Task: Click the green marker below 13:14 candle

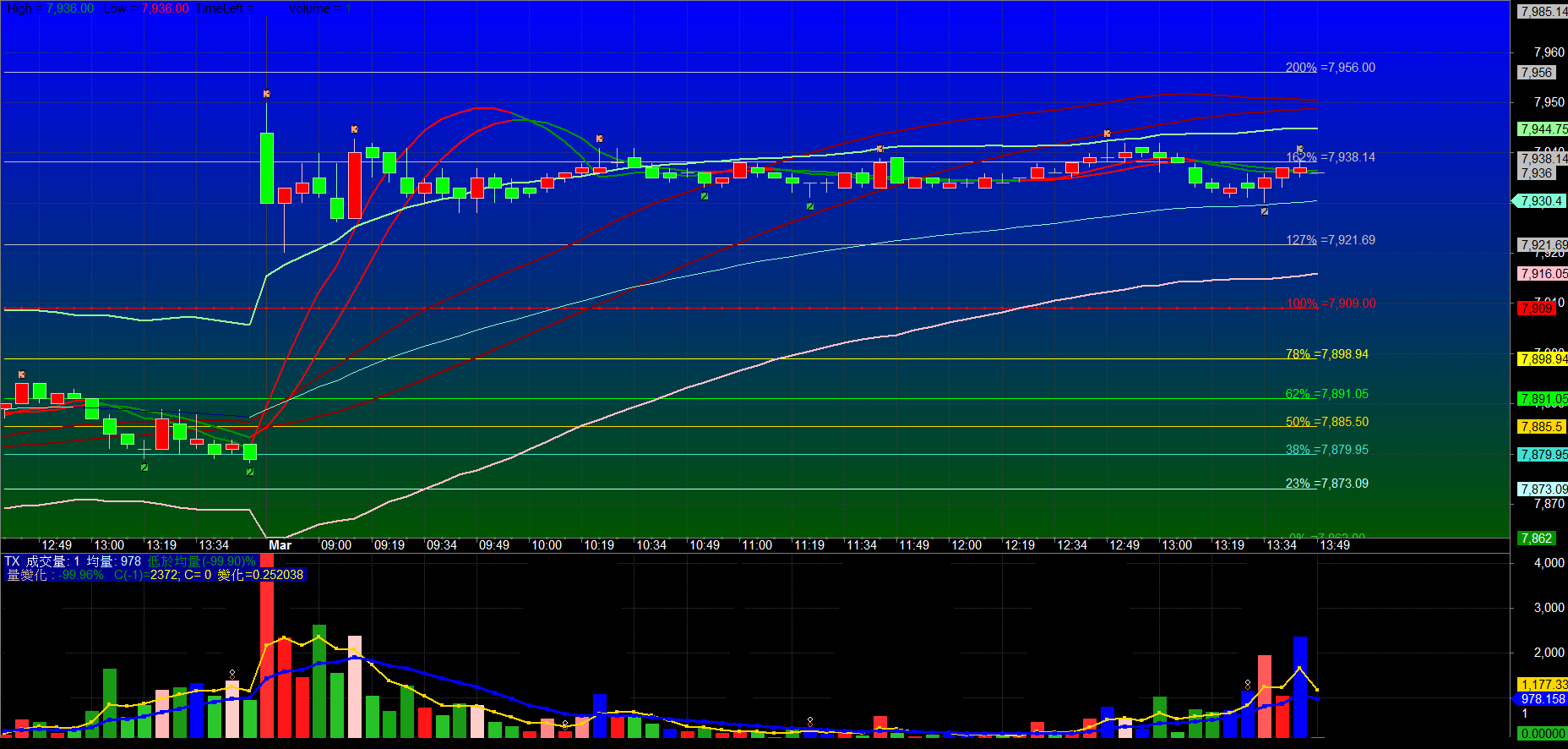Action: pyautogui.click(x=144, y=467)
